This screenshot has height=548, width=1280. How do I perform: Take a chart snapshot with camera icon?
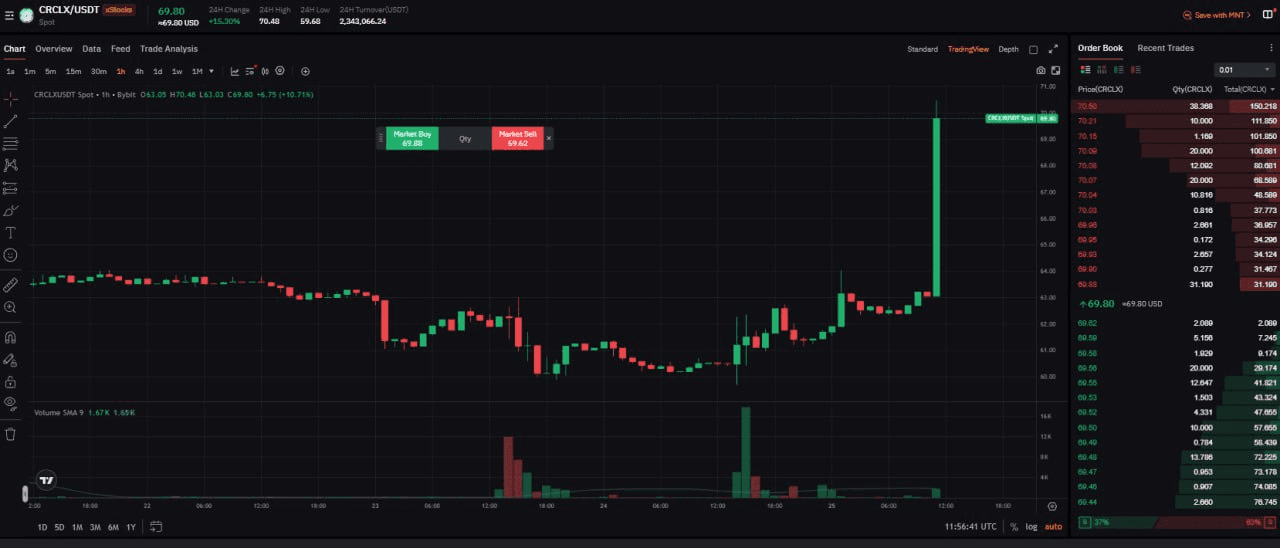click(x=1041, y=71)
